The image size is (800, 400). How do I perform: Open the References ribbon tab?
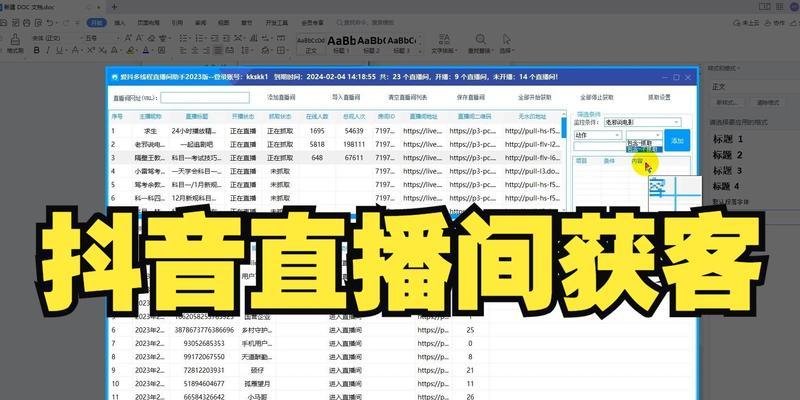pyautogui.click(x=177, y=23)
